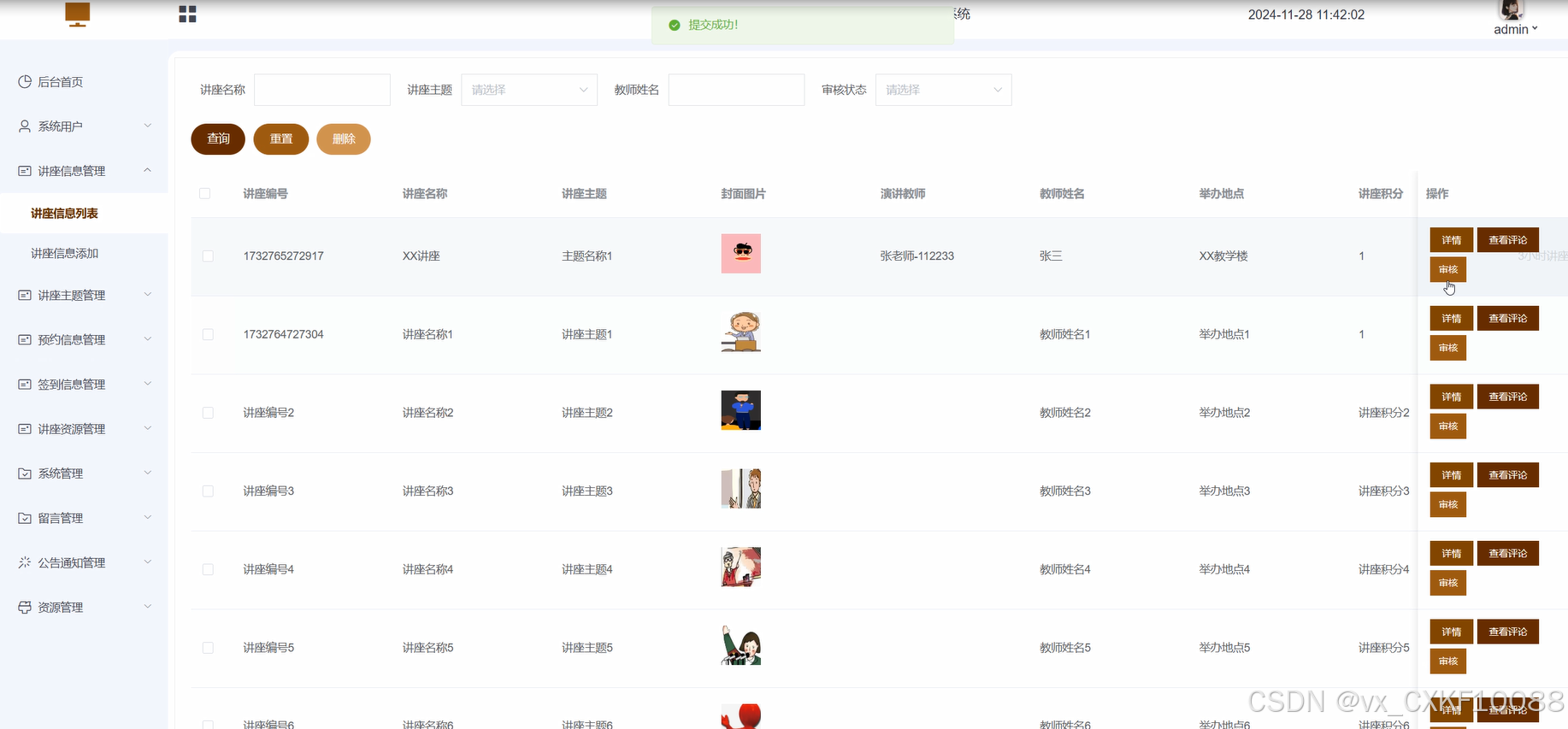
Task: Open the 讲座名称1 cover thumbnail
Action: (x=740, y=332)
